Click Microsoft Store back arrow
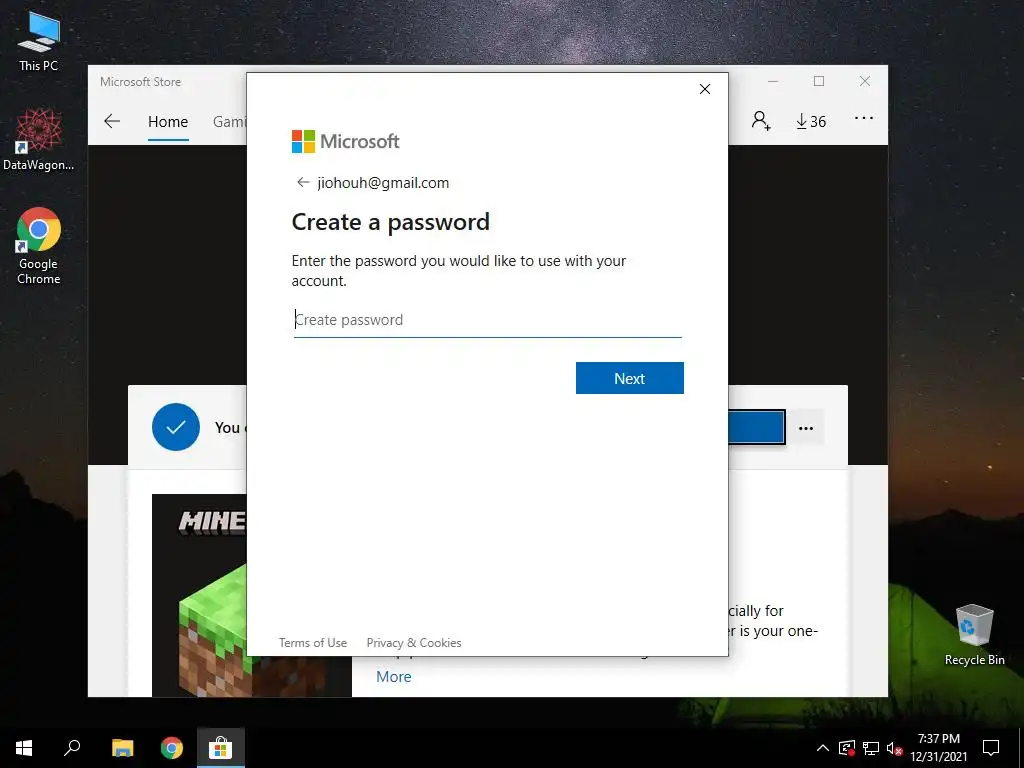This screenshot has width=1024, height=768. [x=112, y=121]
